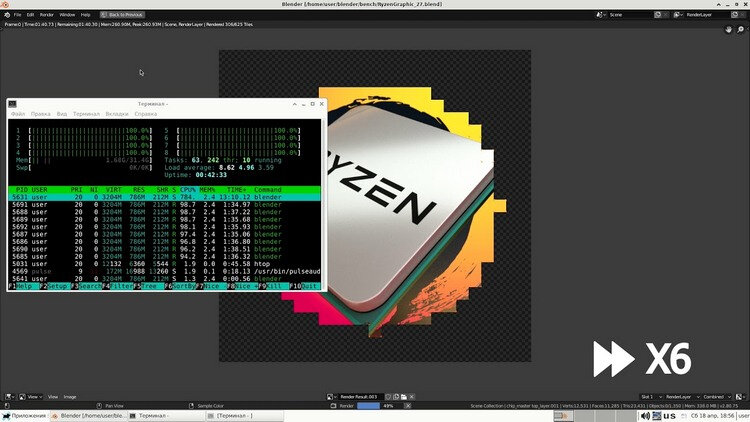Click htop F5 Tree button
Image resolution: width=750 pixels, height=422 pixels.
tap(149, 286)
